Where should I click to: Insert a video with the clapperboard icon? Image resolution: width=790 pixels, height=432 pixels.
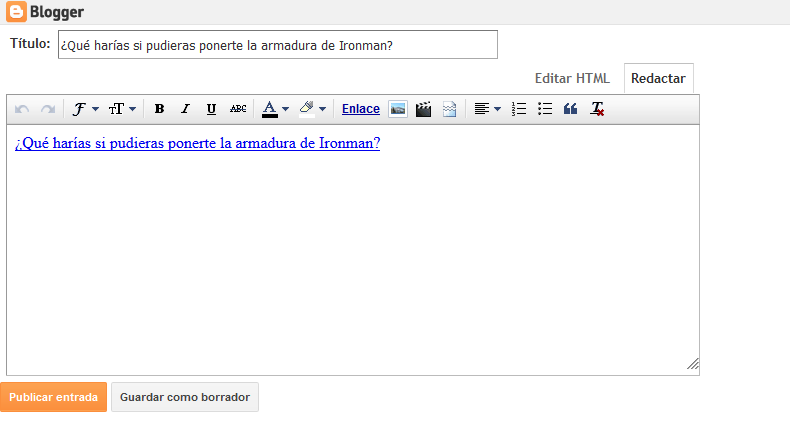coord(423,109)
